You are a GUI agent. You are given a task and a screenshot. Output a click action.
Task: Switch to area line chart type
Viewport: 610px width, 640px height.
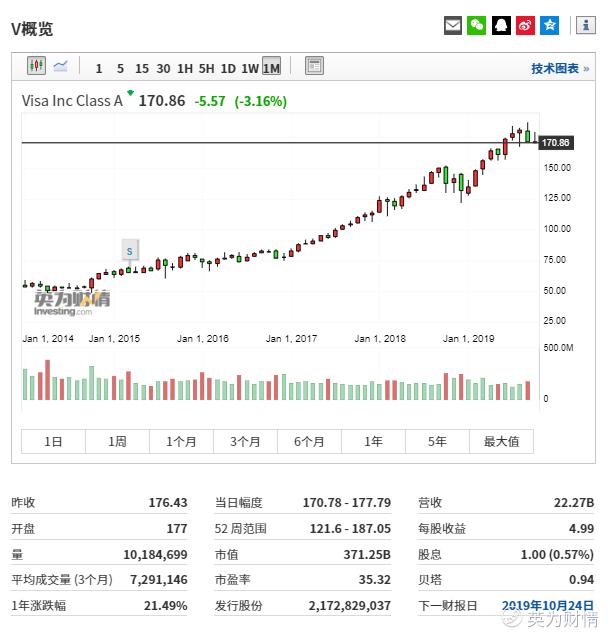tap(61, 66)
